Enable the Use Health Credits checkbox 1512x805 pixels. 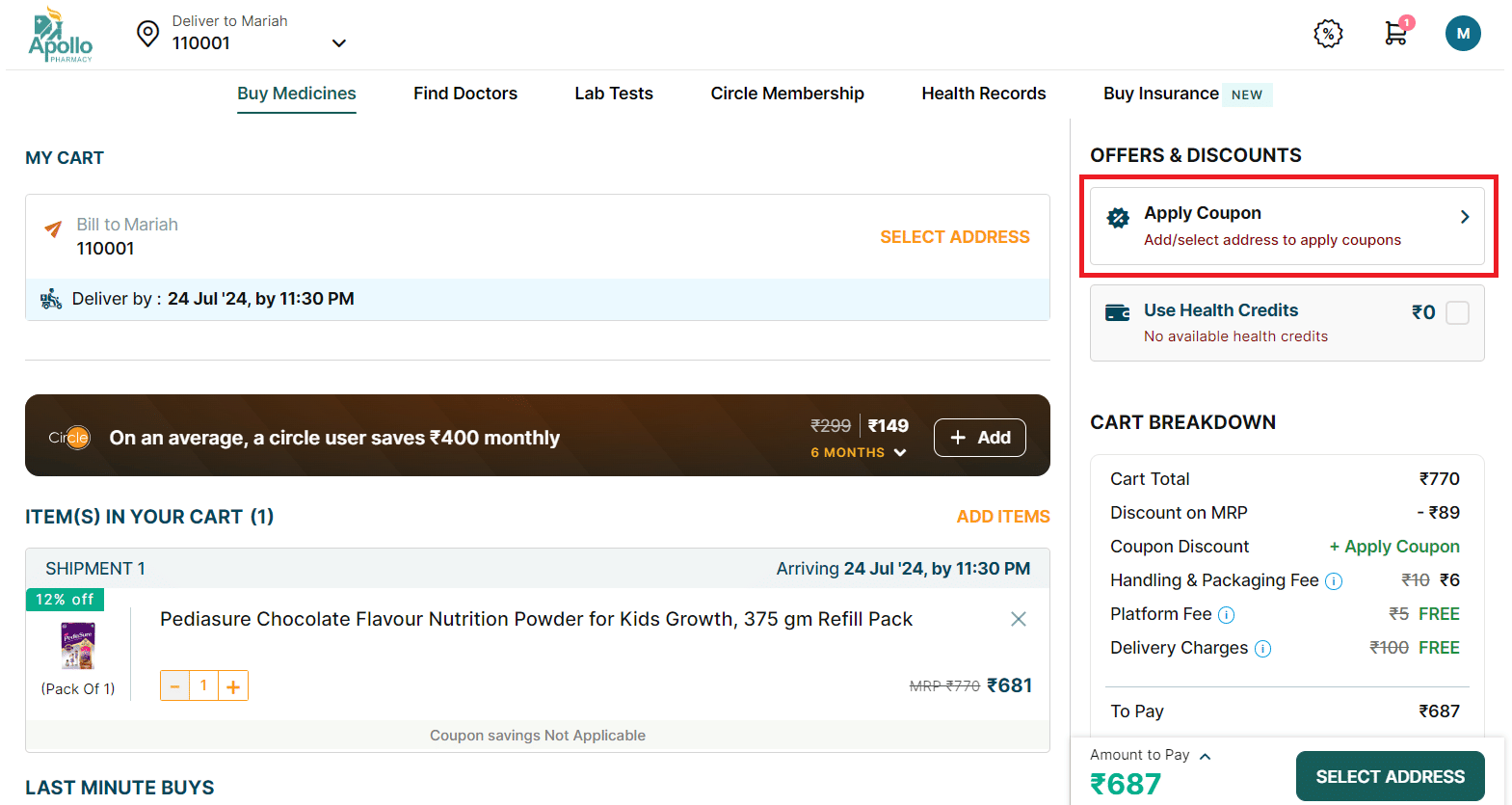click(x=1457, y=312)
